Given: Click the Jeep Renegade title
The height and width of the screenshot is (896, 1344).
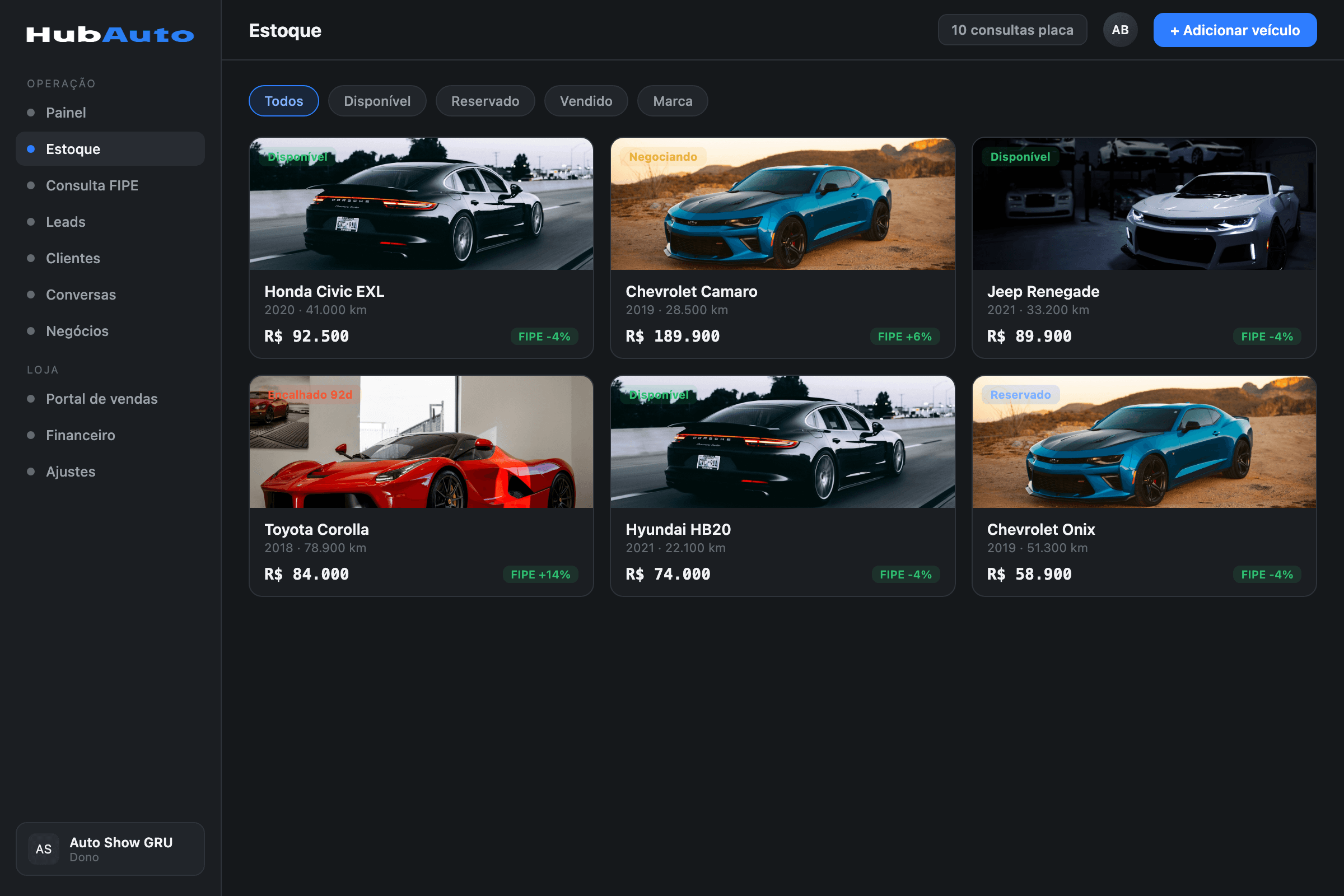Looking at the screenshot, I should pyautogui.click(x=1043, y=291).
